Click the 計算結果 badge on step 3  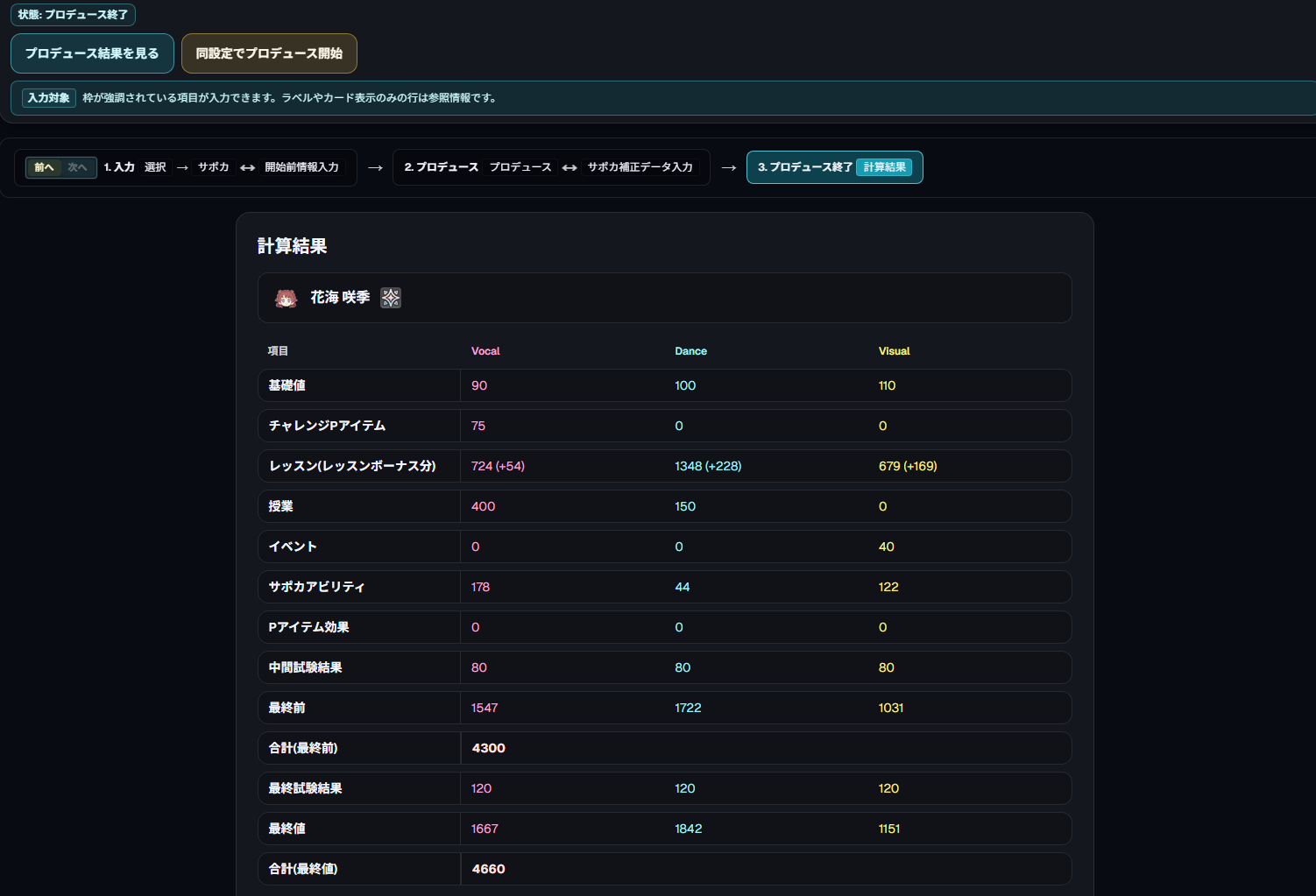pyautogui.click(x=884, y=166)
